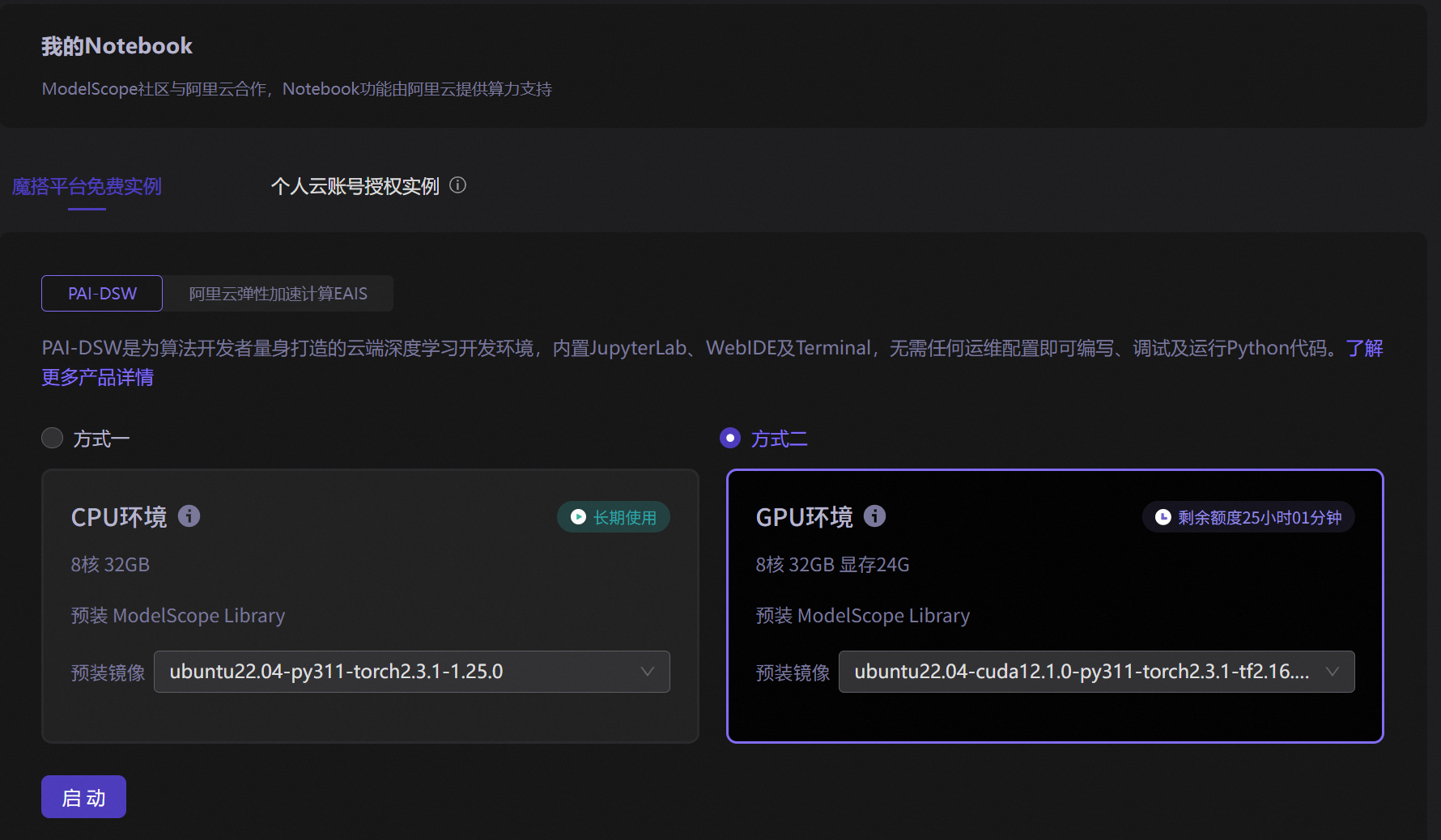Open GPU 预装镜像 dropdown with cuda12.1.0
1441x840 pixels.
point(1096,672)
